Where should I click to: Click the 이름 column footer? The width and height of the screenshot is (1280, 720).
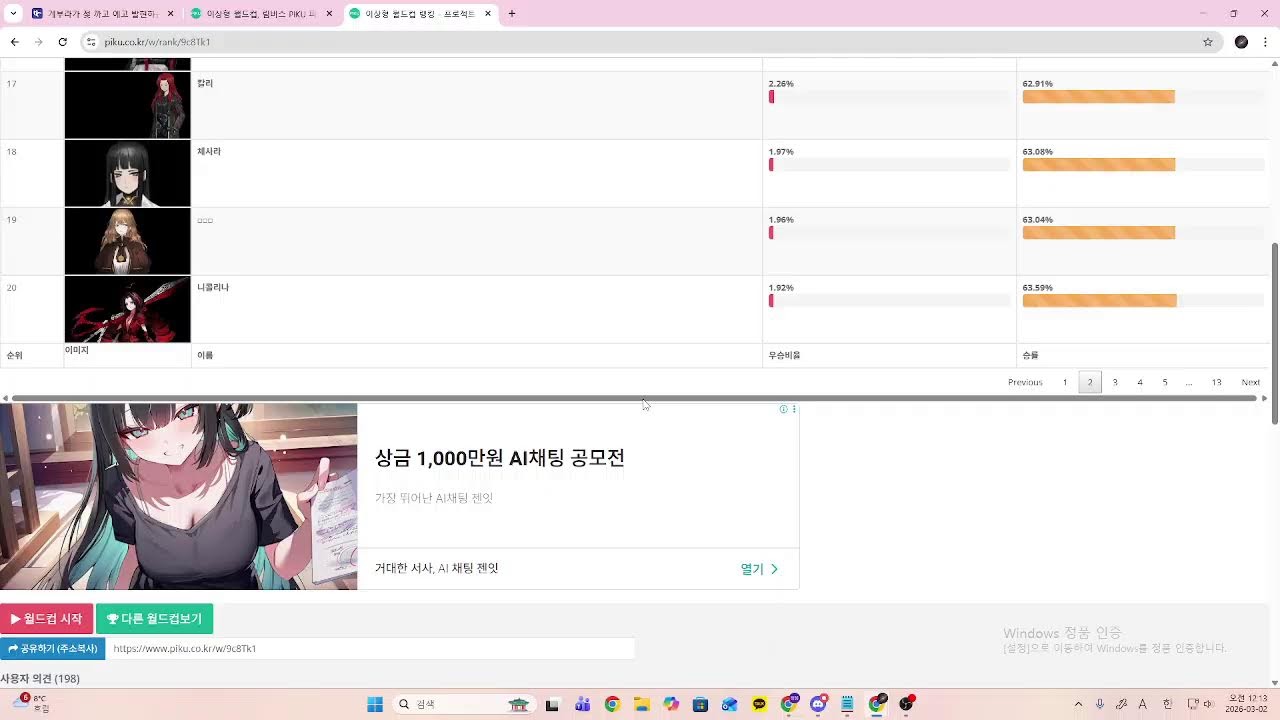(205, 355)
